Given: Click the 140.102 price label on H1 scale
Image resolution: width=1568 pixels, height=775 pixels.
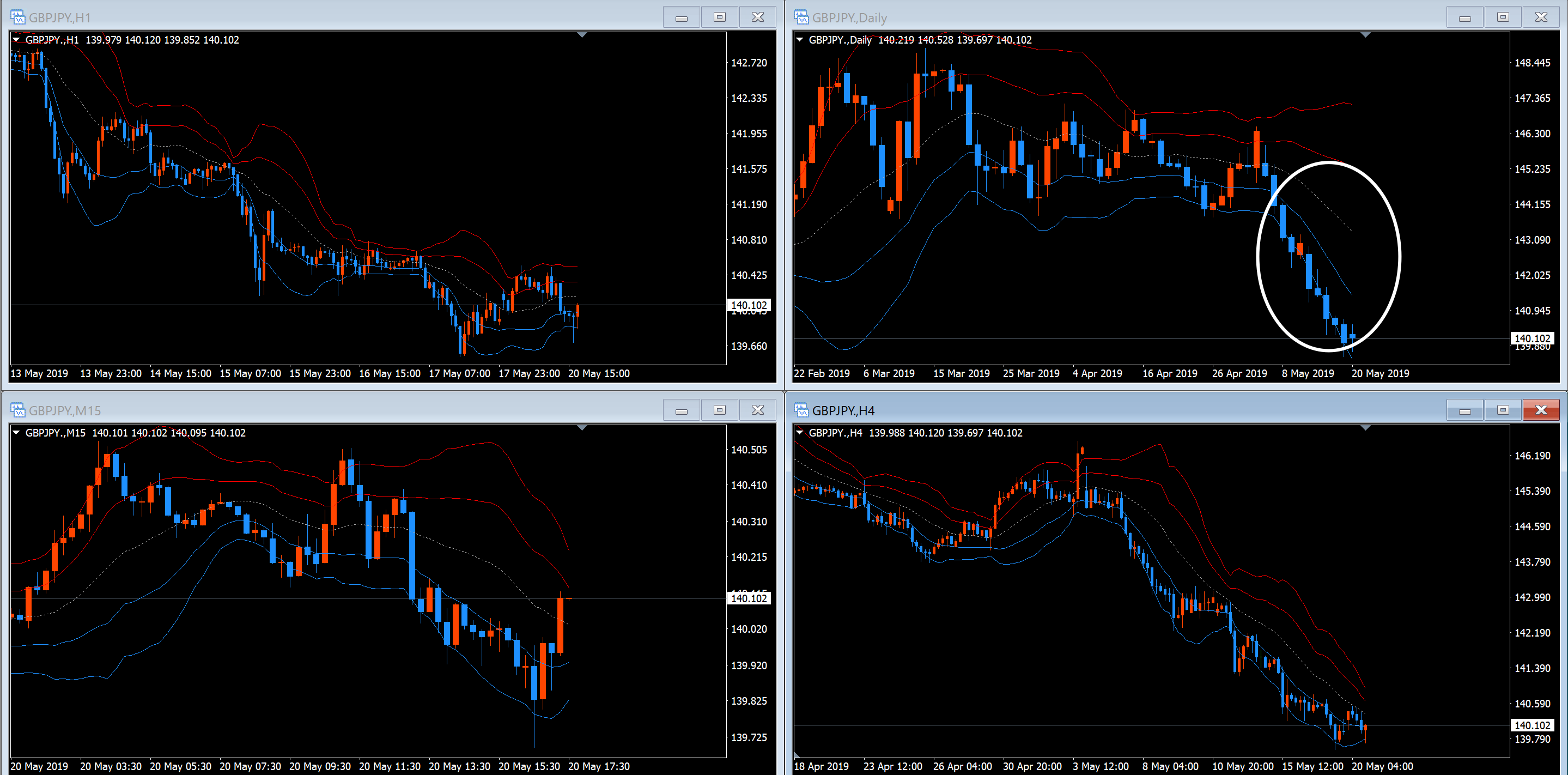Looking at the screenshot, I should tap(749, 305).
